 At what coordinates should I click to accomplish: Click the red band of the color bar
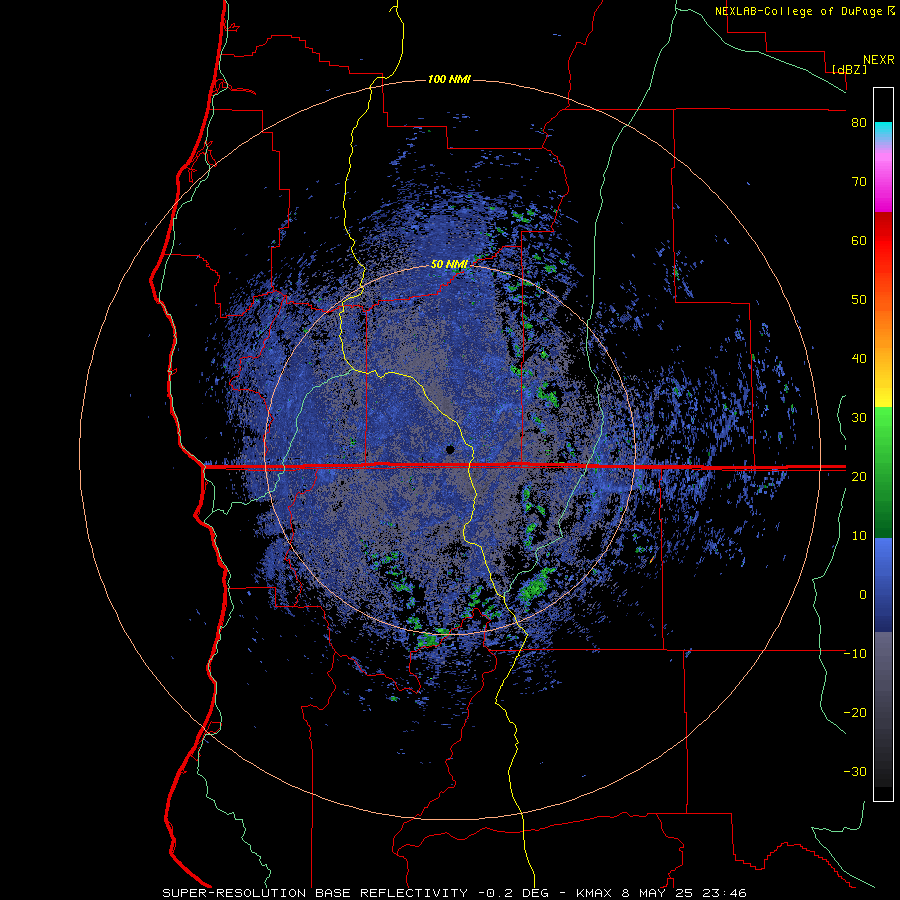click(x=883, y=241)
